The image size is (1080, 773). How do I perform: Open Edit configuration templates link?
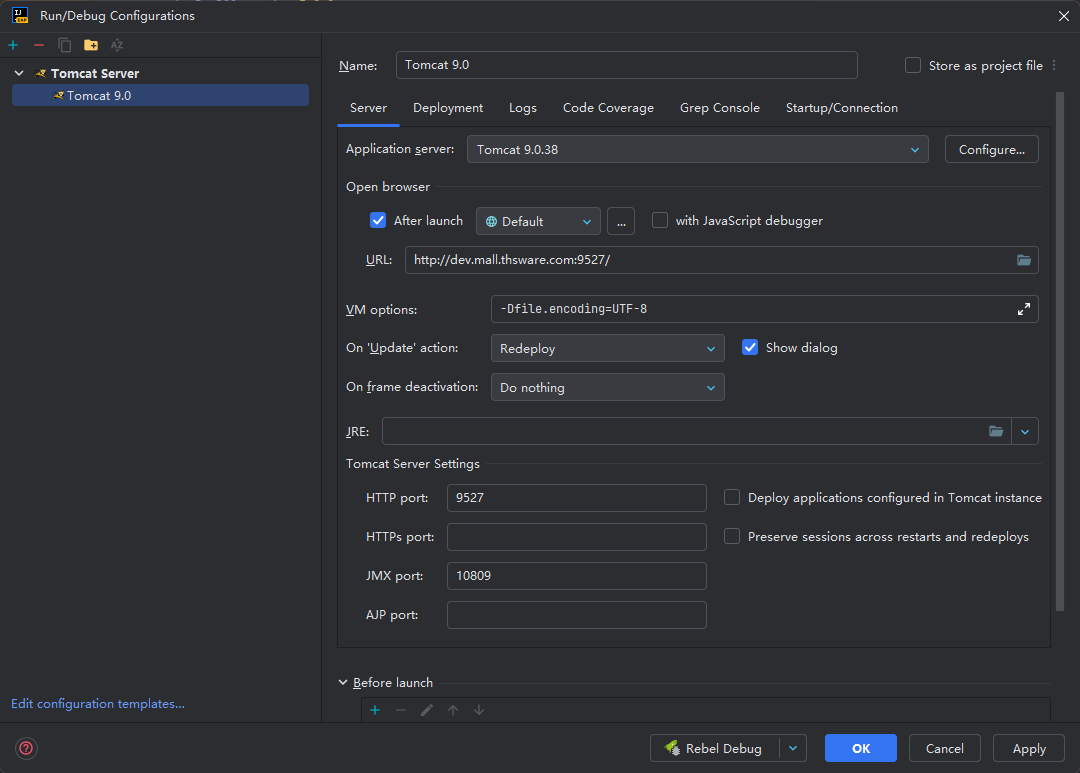pyautogui.click(x=98, y=704)
